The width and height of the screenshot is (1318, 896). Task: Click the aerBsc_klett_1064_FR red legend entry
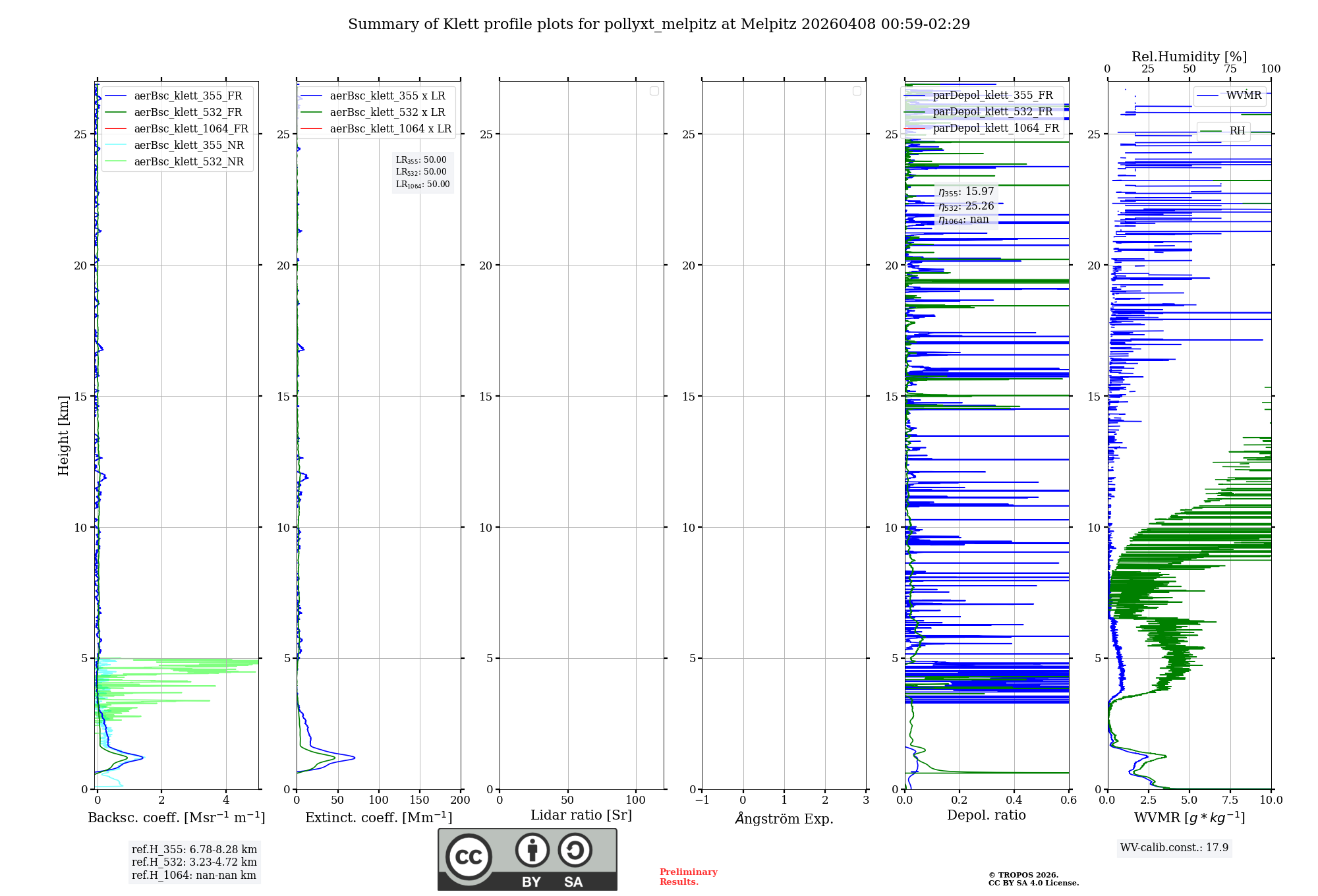point(190,128)
